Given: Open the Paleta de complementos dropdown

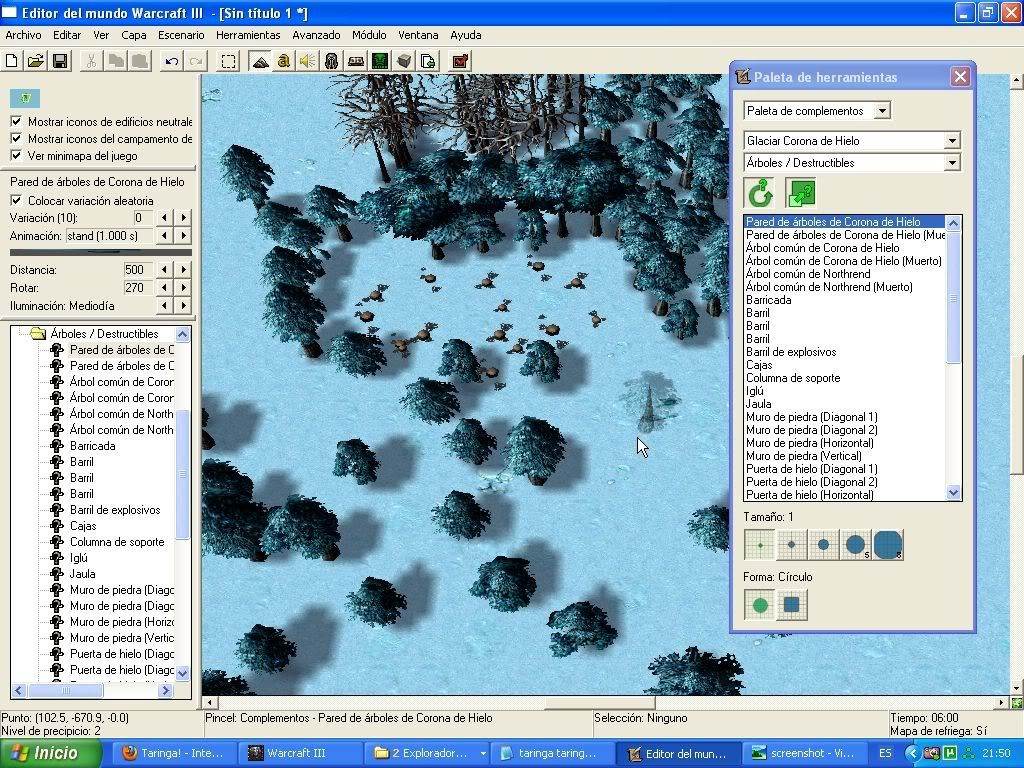Looking at the screenshot, I should [882, 111].
